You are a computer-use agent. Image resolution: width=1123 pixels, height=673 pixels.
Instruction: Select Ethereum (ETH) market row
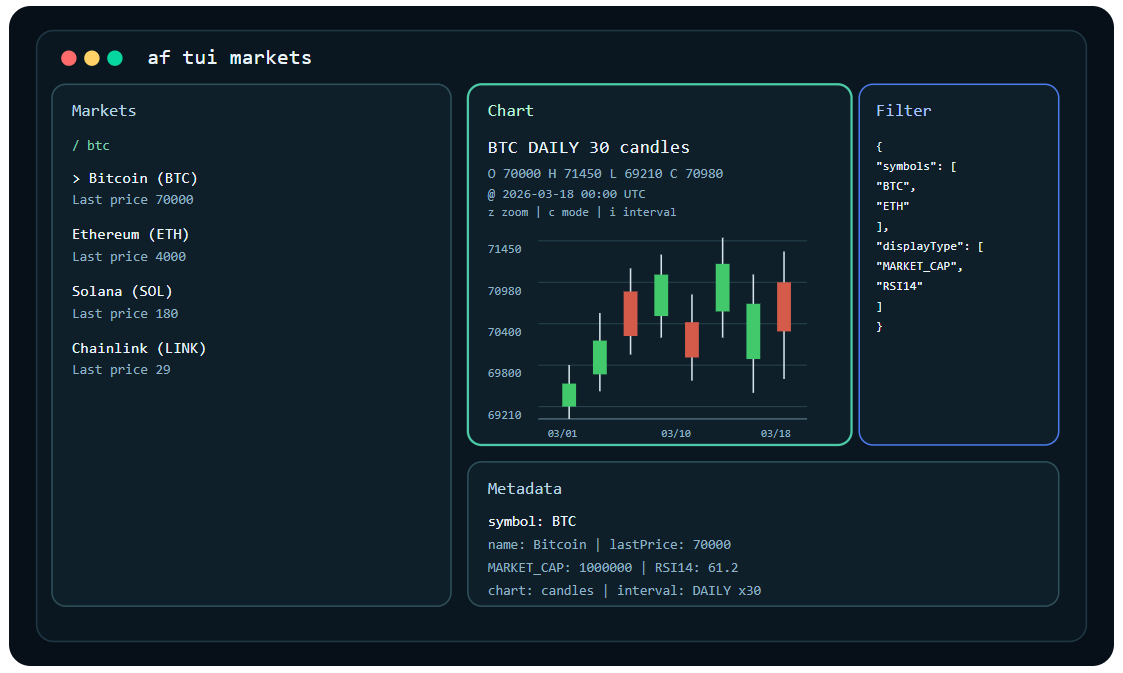pos(130,235)
